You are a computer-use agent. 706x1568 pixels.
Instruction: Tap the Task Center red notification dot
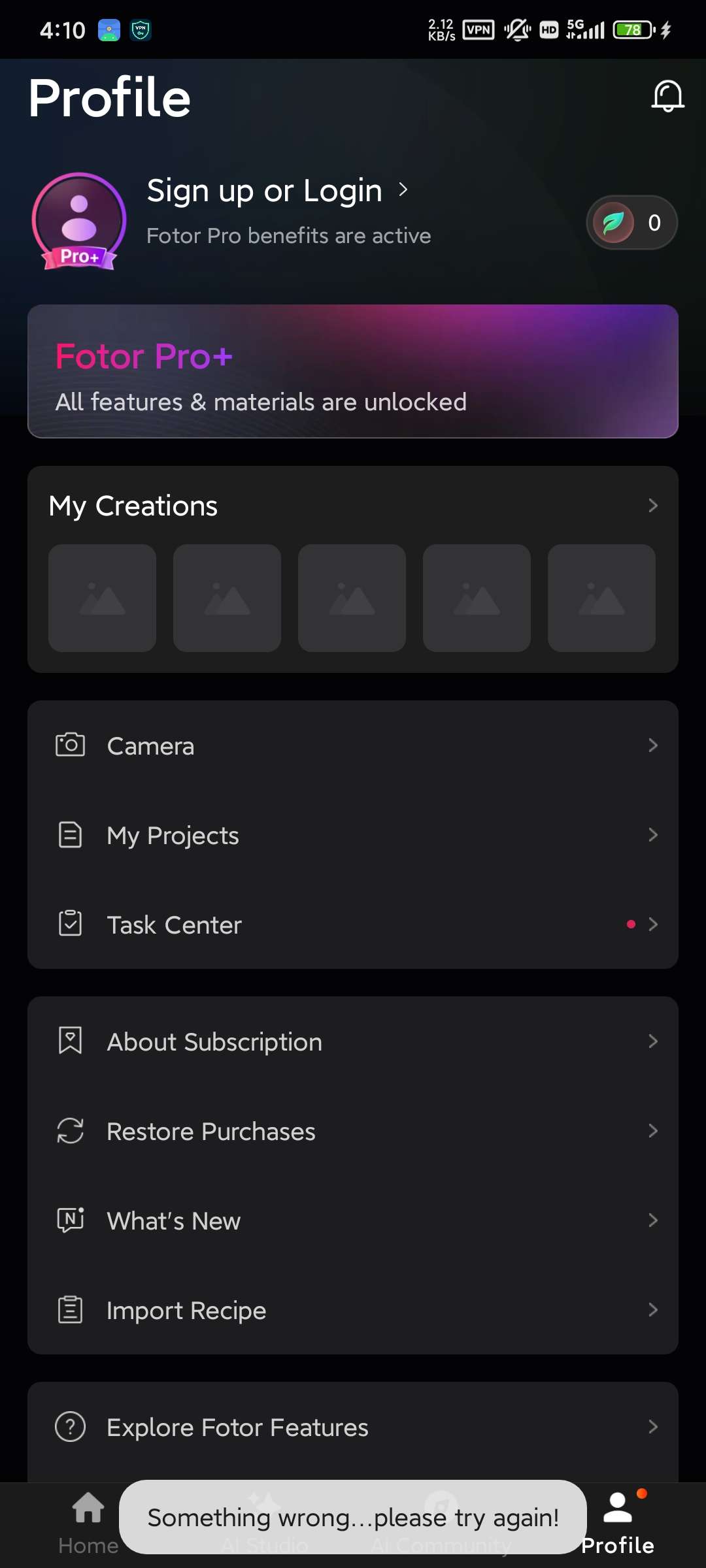point(631,924)
